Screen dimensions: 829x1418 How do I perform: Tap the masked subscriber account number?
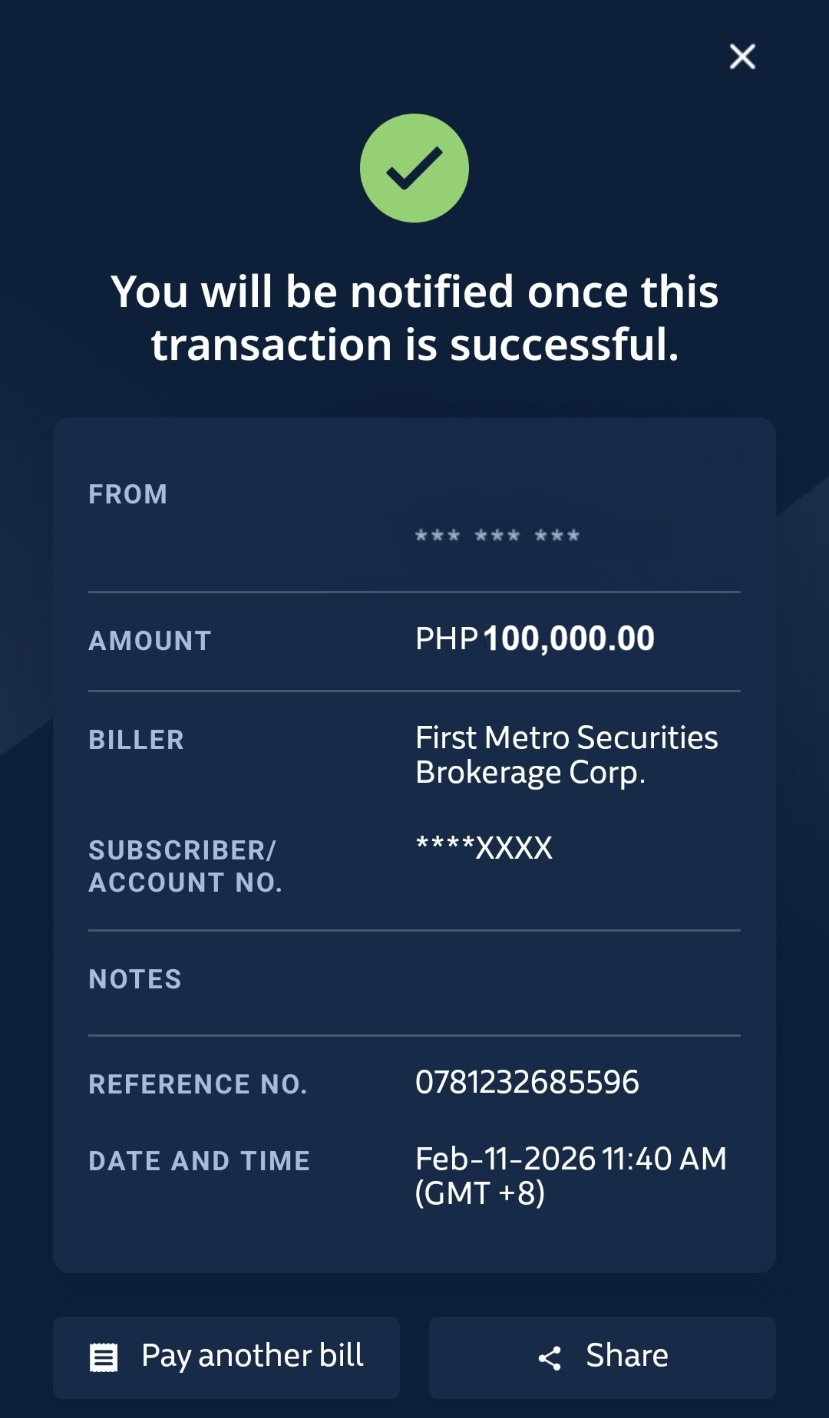[x=484, y=849]
